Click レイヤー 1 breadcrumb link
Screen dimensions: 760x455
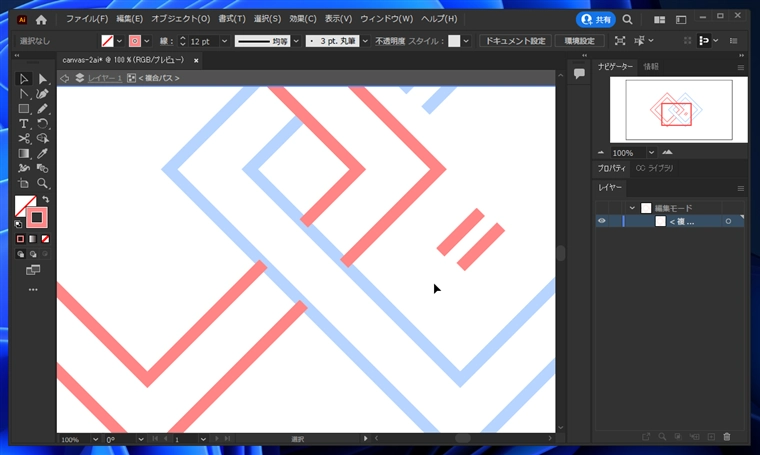(105, 78)
